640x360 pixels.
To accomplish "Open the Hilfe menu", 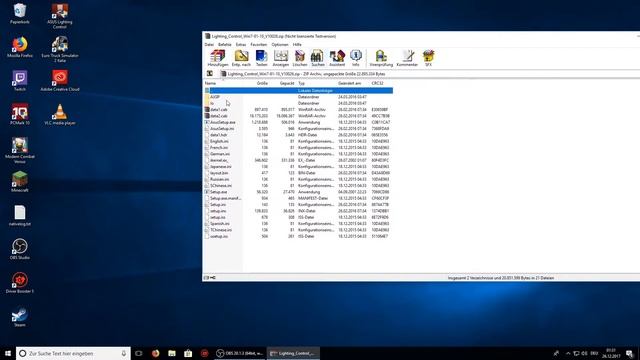I will (x=297, y=44).
